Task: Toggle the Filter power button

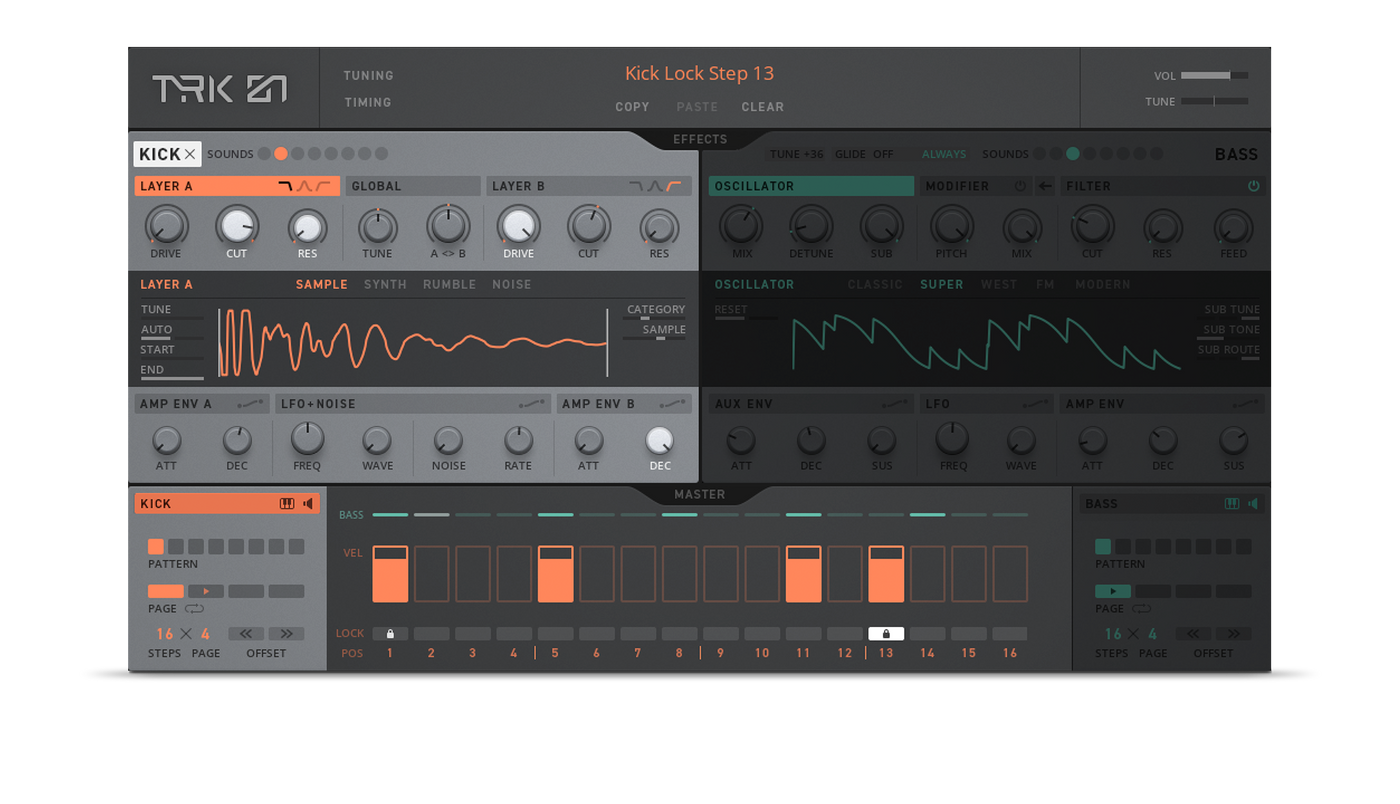Action: (1254, 186)
